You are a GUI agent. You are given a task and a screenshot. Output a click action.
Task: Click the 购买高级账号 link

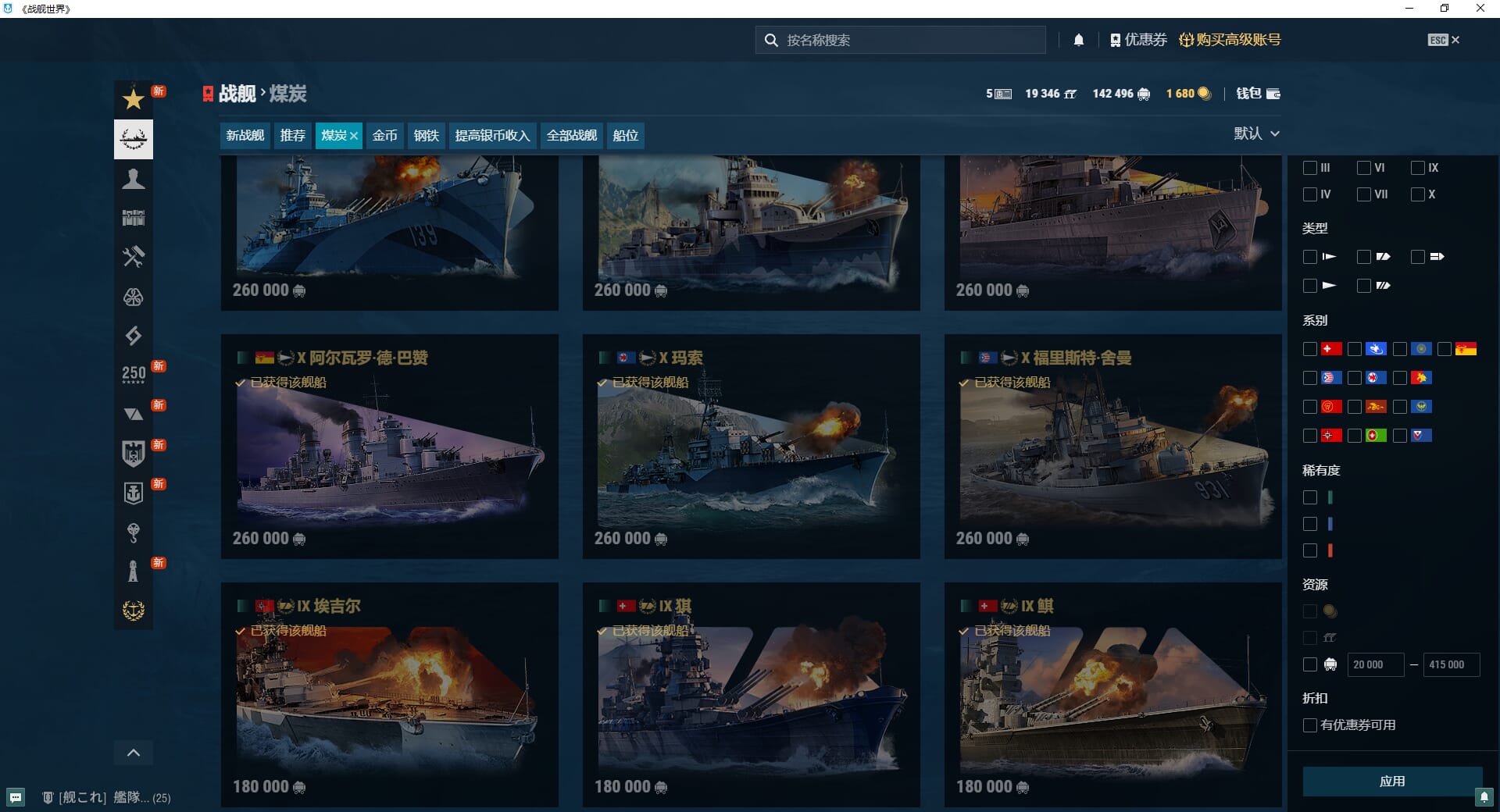pos(1230,40)
